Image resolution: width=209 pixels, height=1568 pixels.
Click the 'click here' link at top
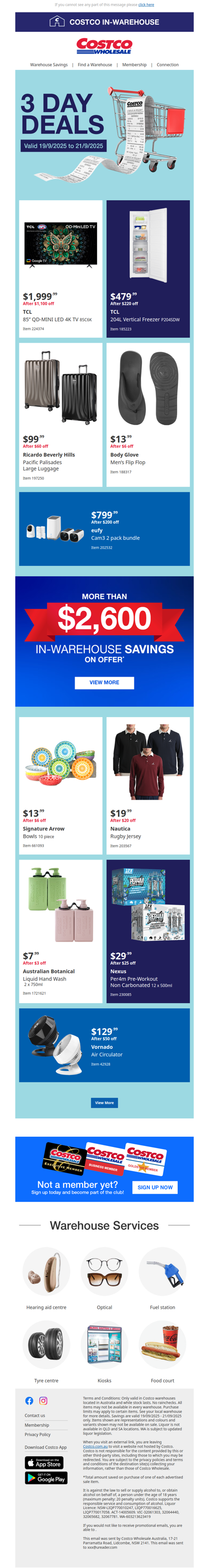[x=146, y=5]
